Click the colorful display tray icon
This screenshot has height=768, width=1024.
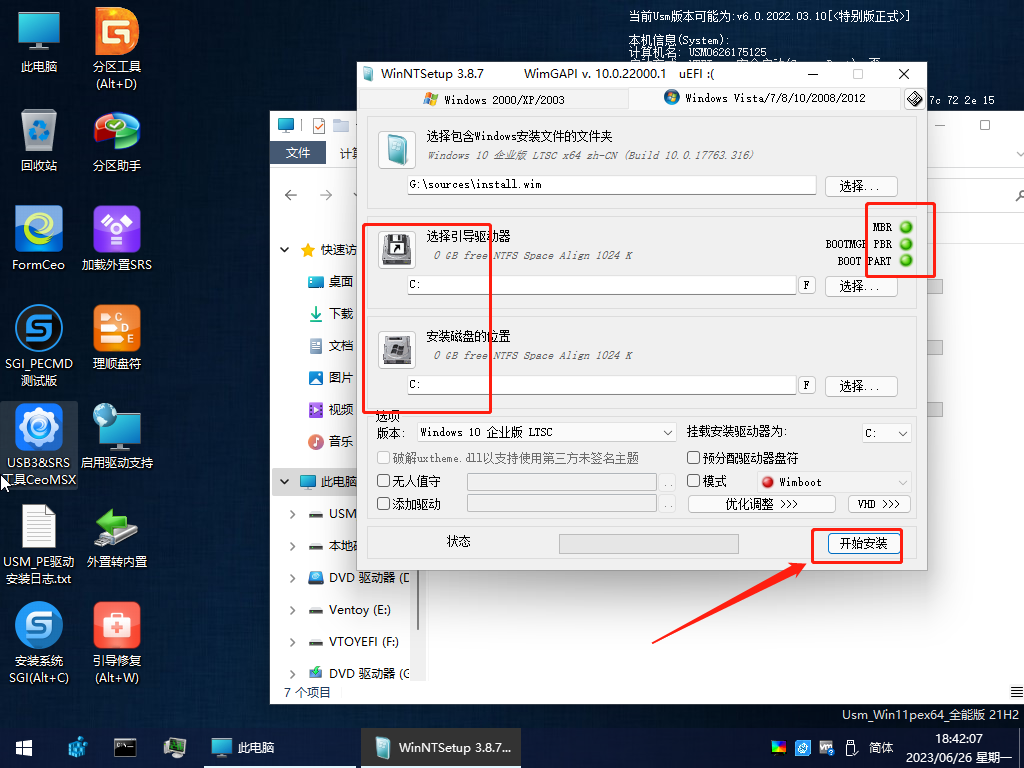[x=778, y=748]
